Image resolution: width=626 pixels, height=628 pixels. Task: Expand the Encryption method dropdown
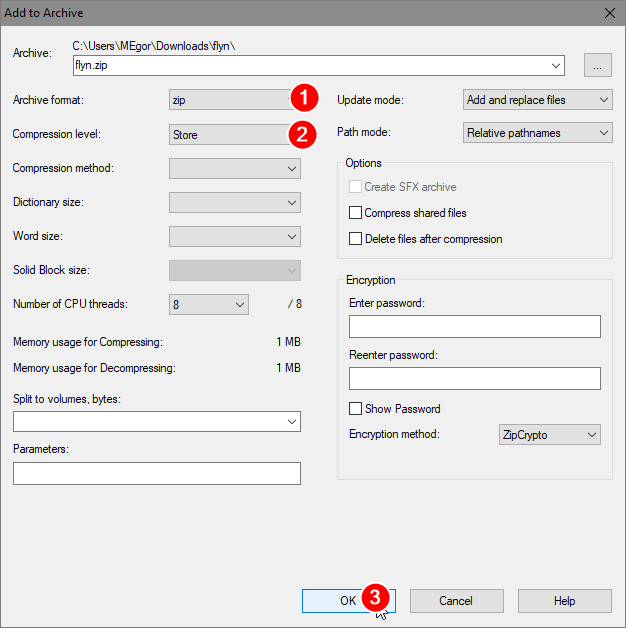click(x=549, y=435)
